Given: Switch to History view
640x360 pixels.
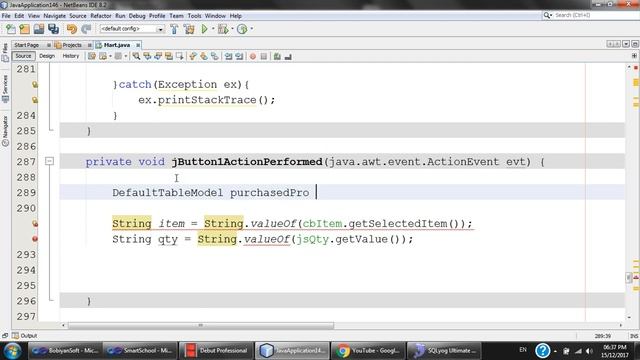Looking at the screenshot, I should point(71,56).
